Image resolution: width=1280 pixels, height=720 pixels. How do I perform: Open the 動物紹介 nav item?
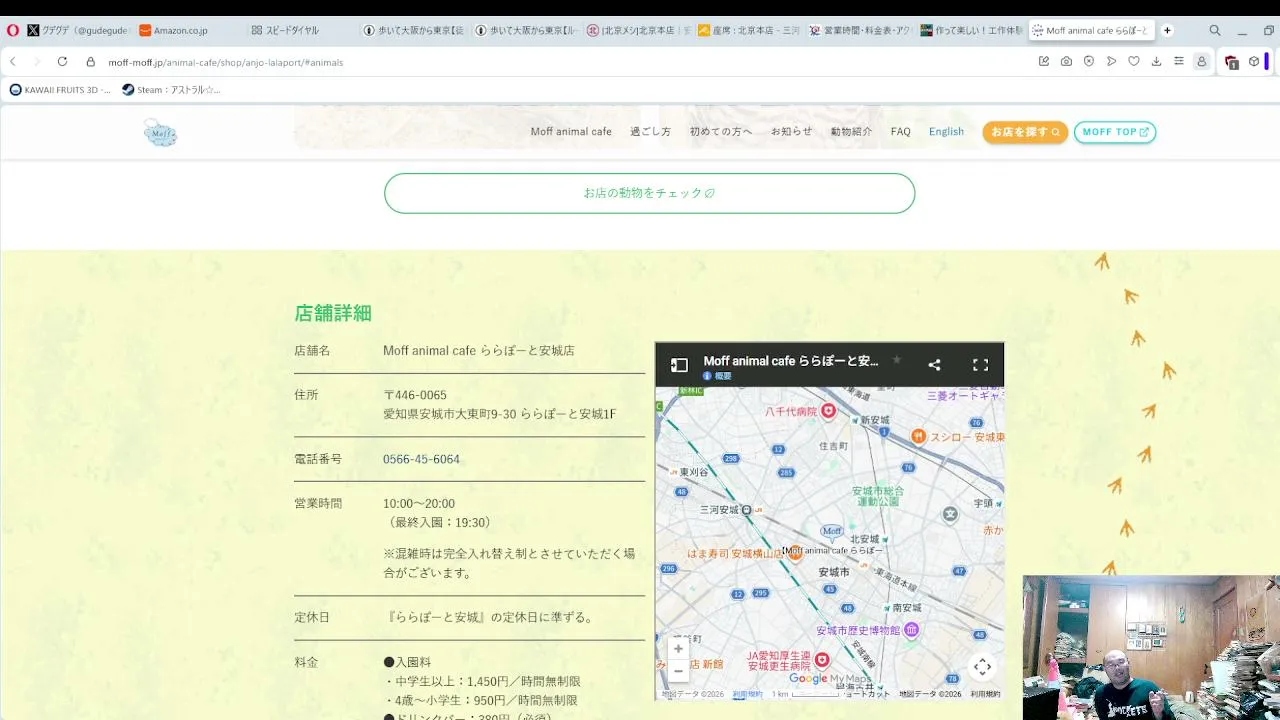point(851,132)
